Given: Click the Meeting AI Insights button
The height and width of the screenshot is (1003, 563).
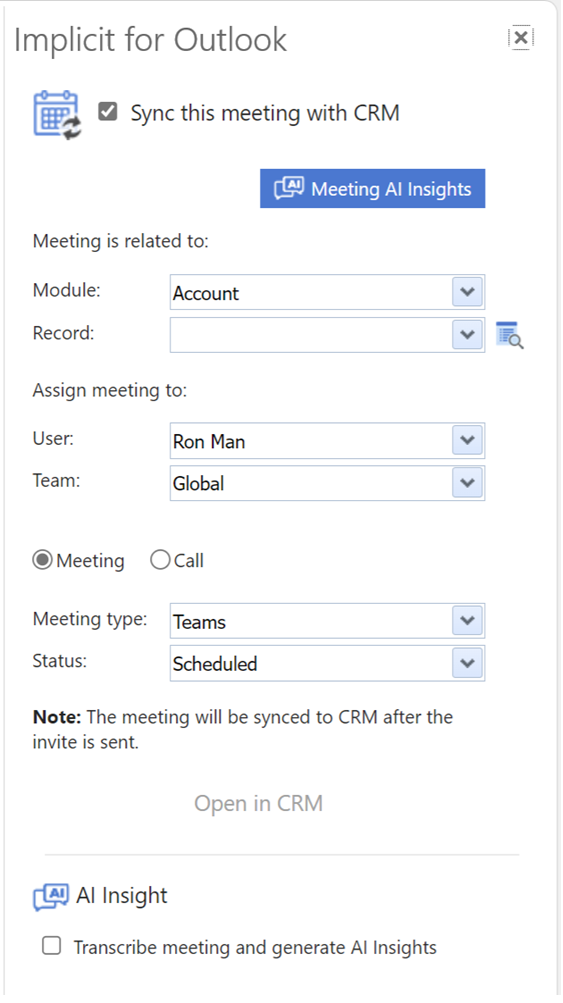Looking at the screenshot, I should pos(372,189).
